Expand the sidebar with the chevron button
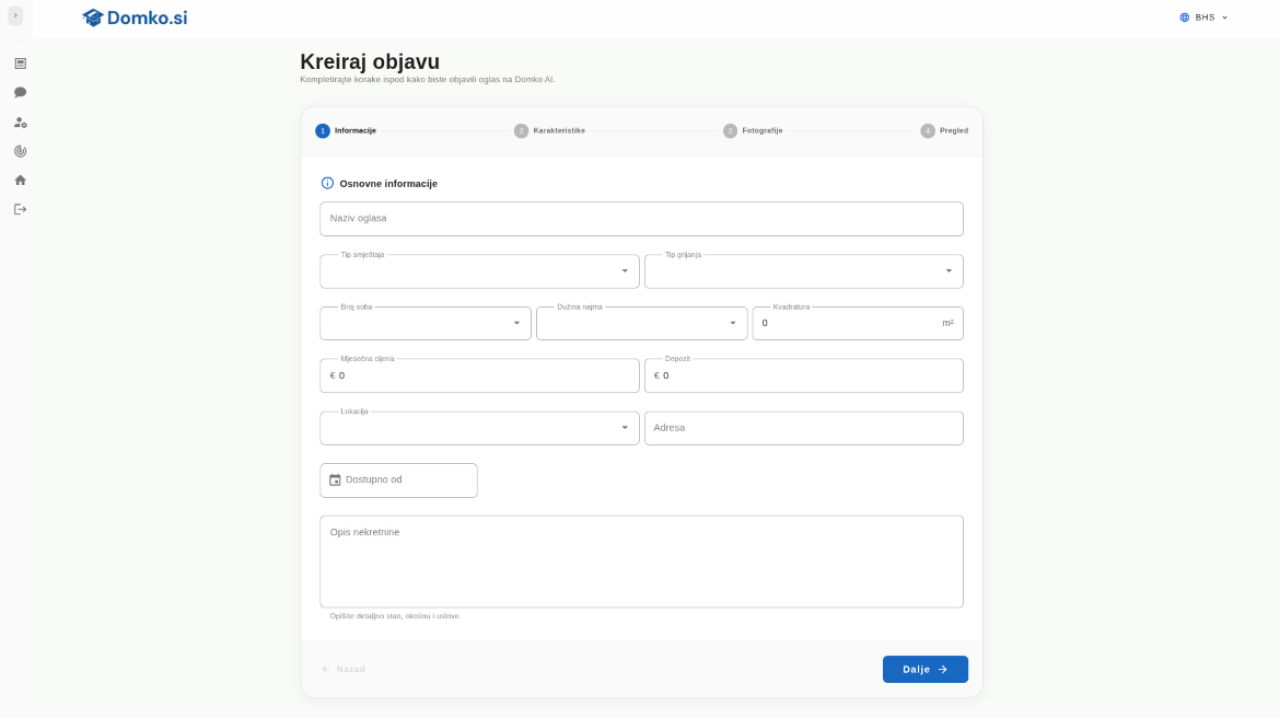 pyautogui.click(x=15, y=15)
